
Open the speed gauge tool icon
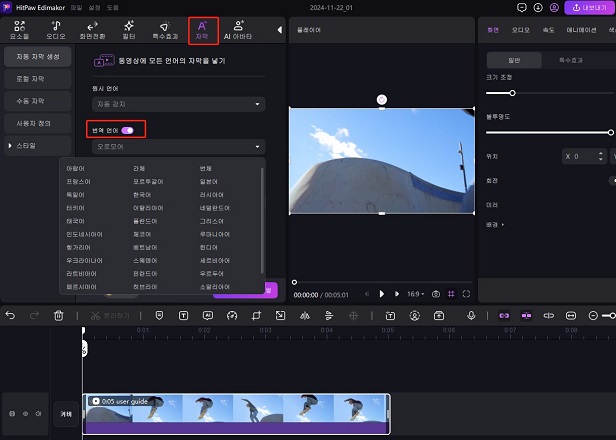[x=231, y=315]
